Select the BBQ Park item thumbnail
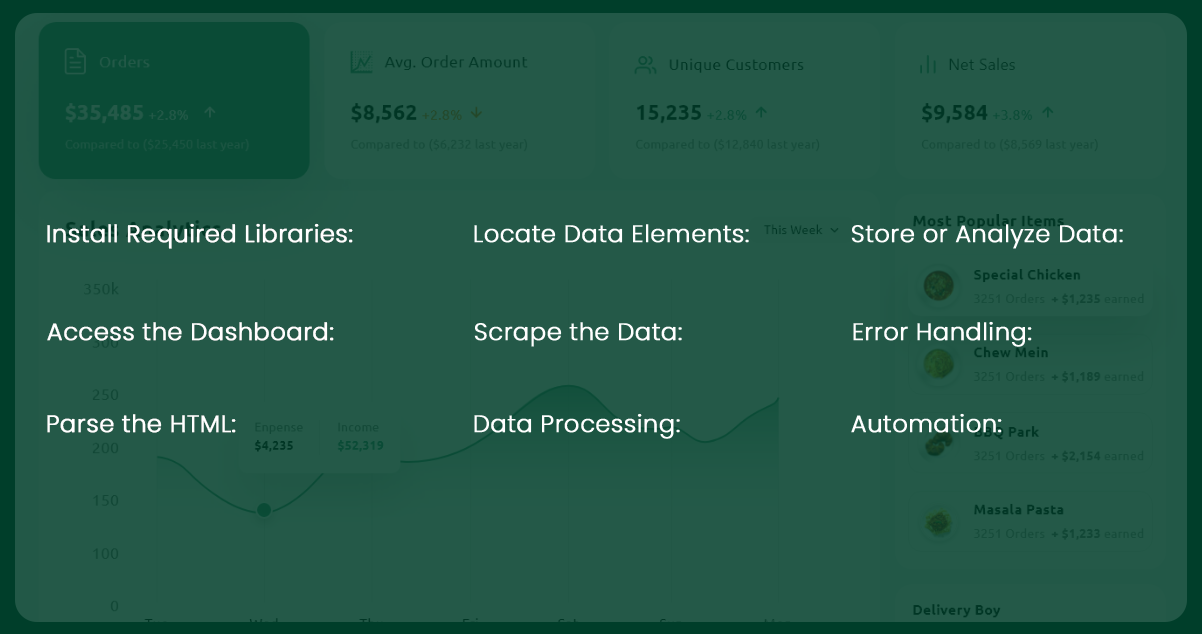 tap(938, 443)
